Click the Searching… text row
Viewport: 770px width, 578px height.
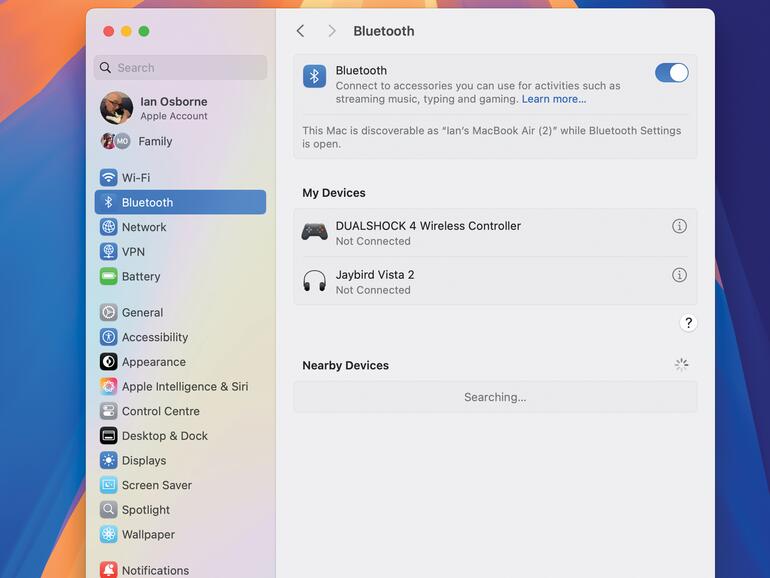495,397
